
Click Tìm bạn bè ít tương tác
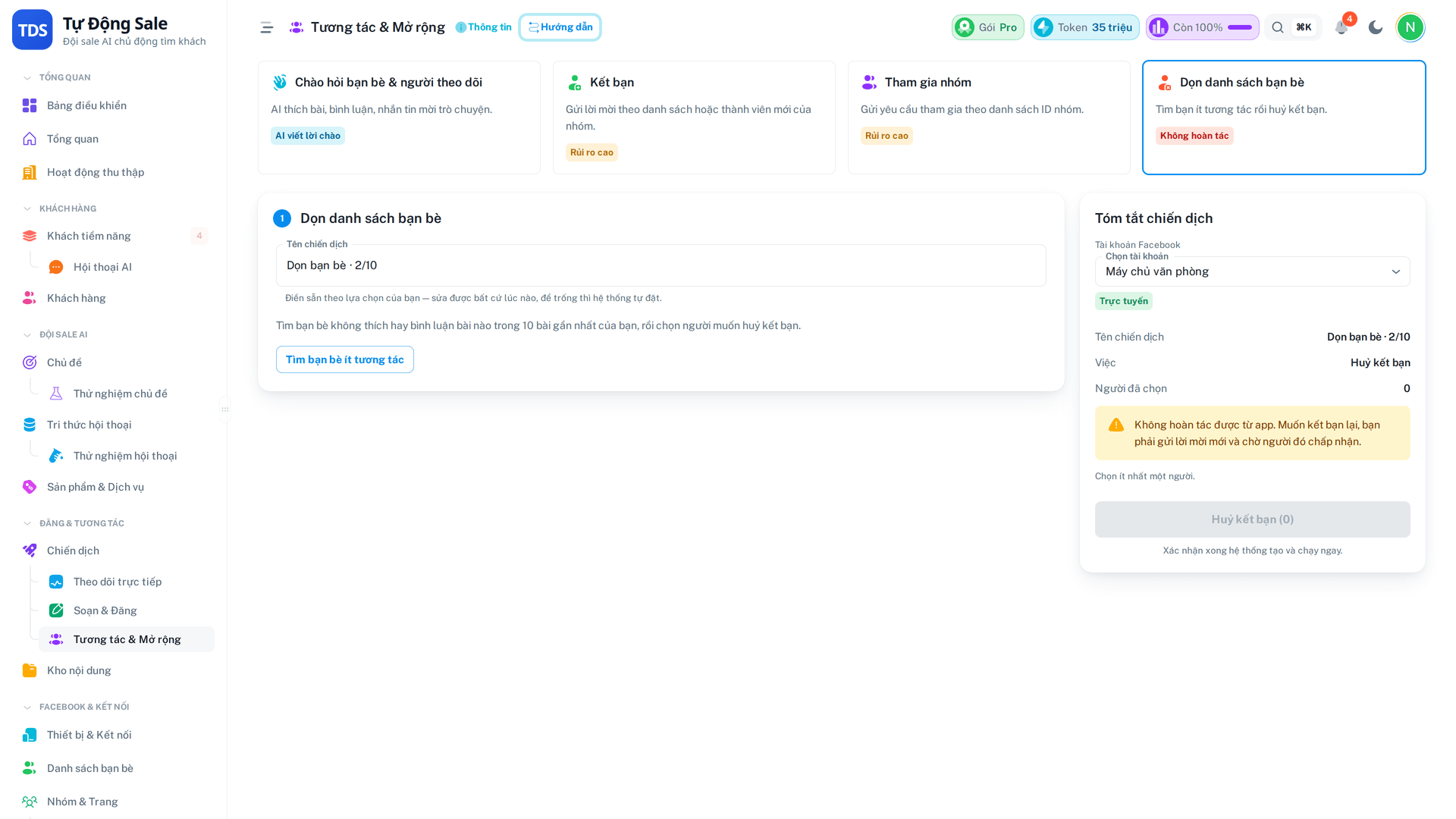click(x=345, y=359)
